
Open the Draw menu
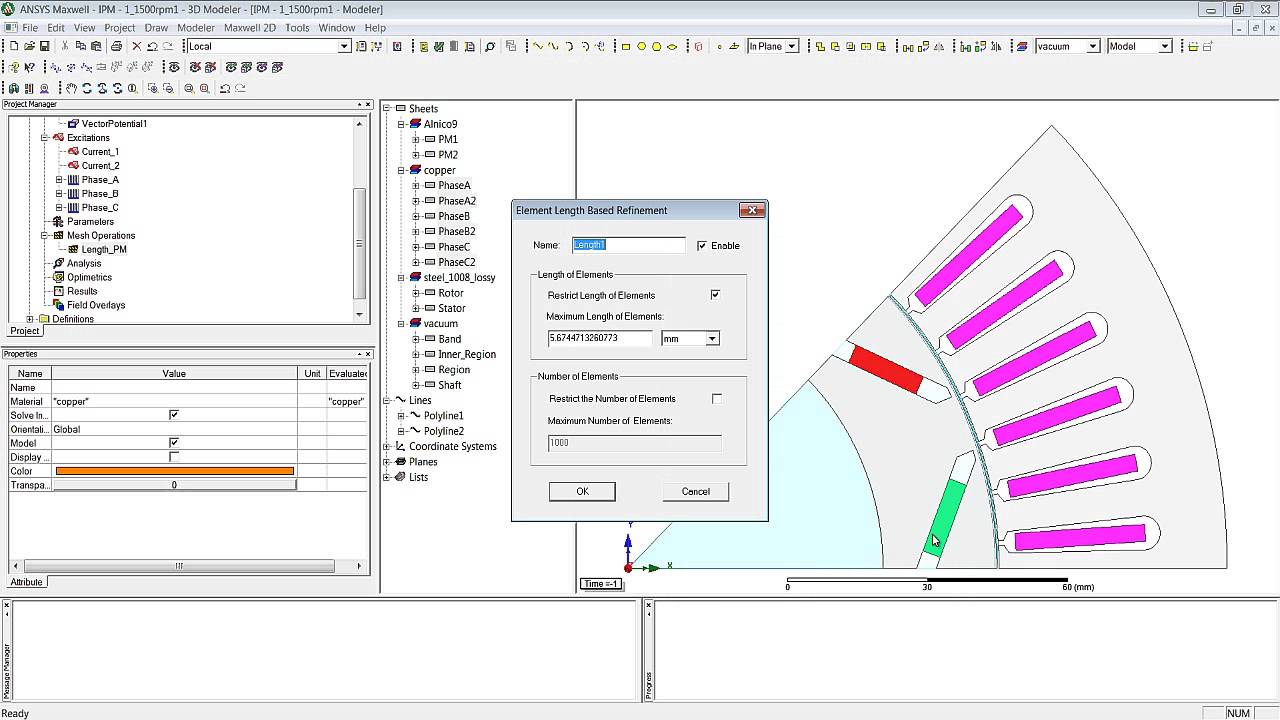[156, 28]
